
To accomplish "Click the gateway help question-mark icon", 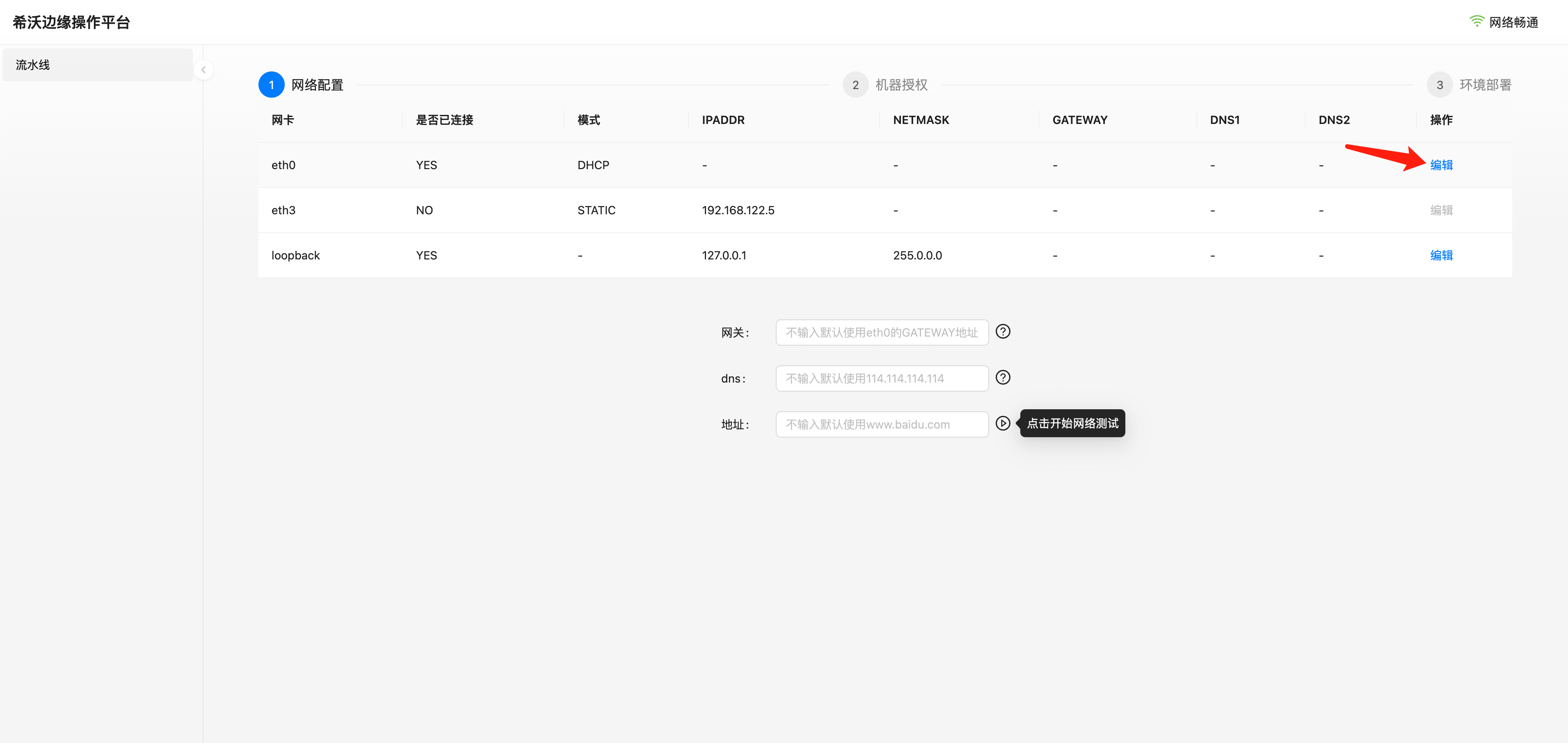I will coord(1003,331).
